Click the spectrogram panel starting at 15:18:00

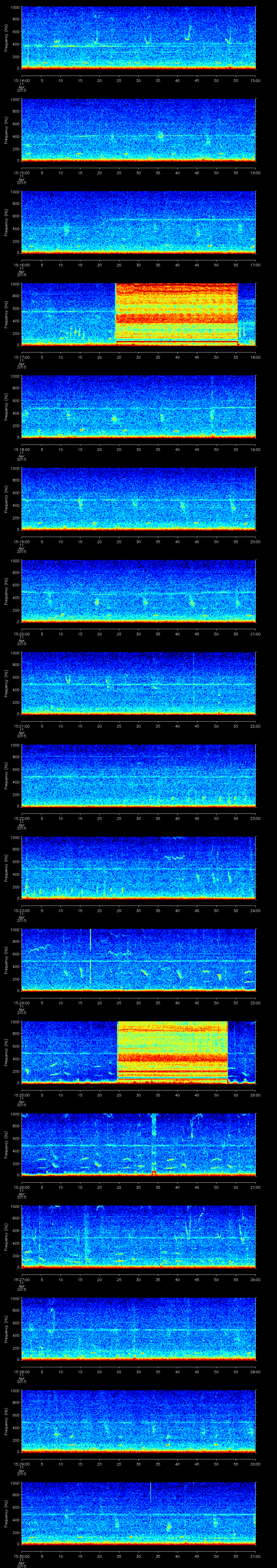coord(138,407)
